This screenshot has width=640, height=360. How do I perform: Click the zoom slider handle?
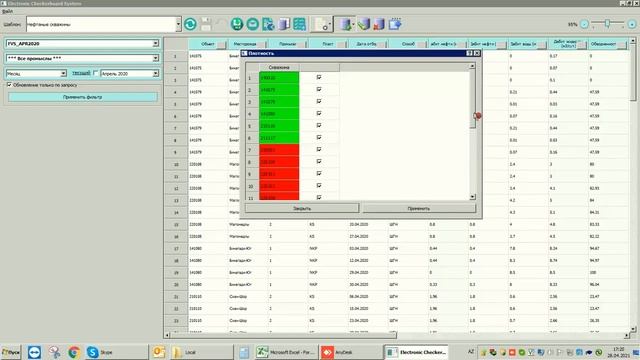(x=607, y=24)
